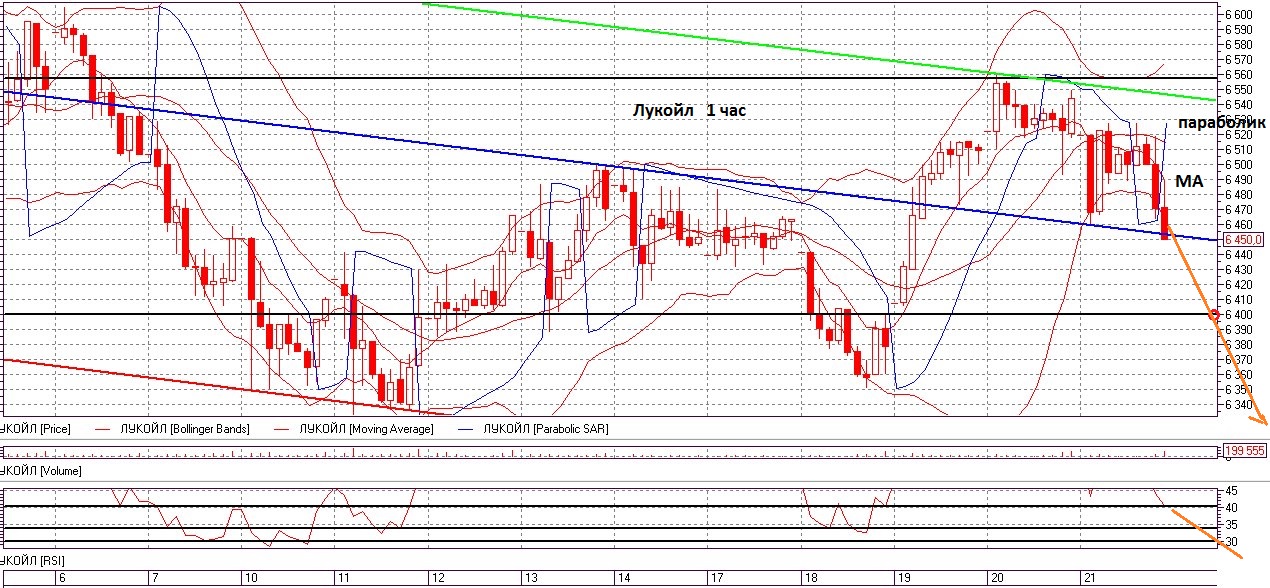Click 35 on the RSI scale
This screenshot has height=588, width=1270.
click(1232, 525)
